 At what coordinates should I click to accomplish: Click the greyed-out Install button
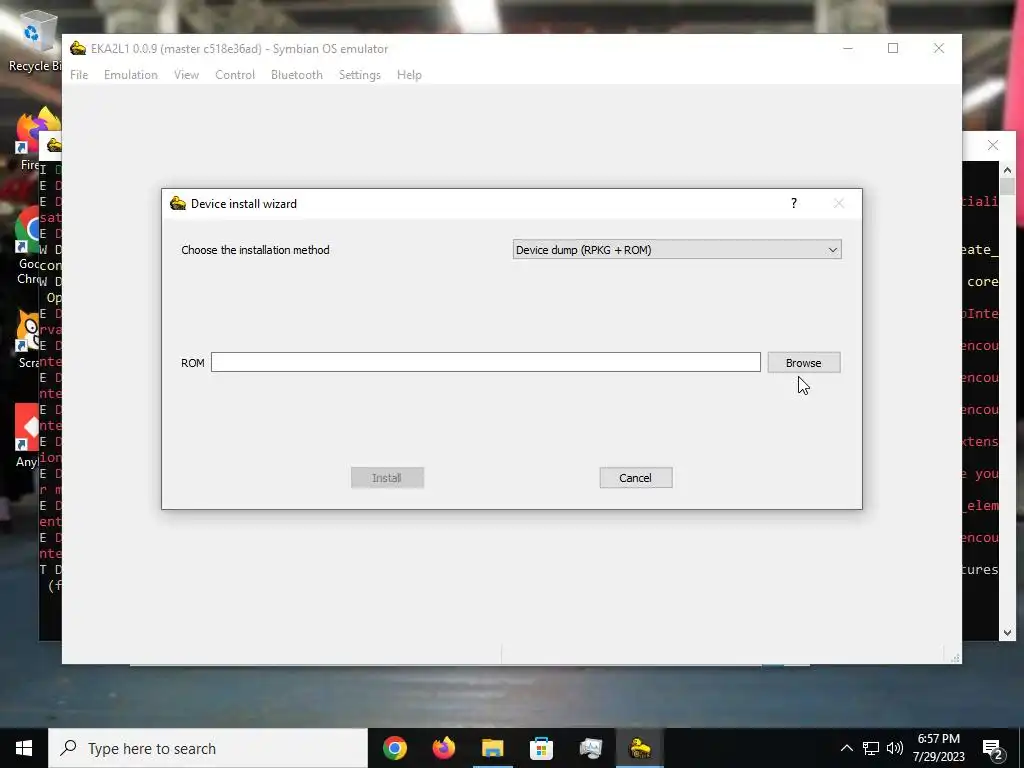pos(387,477)
